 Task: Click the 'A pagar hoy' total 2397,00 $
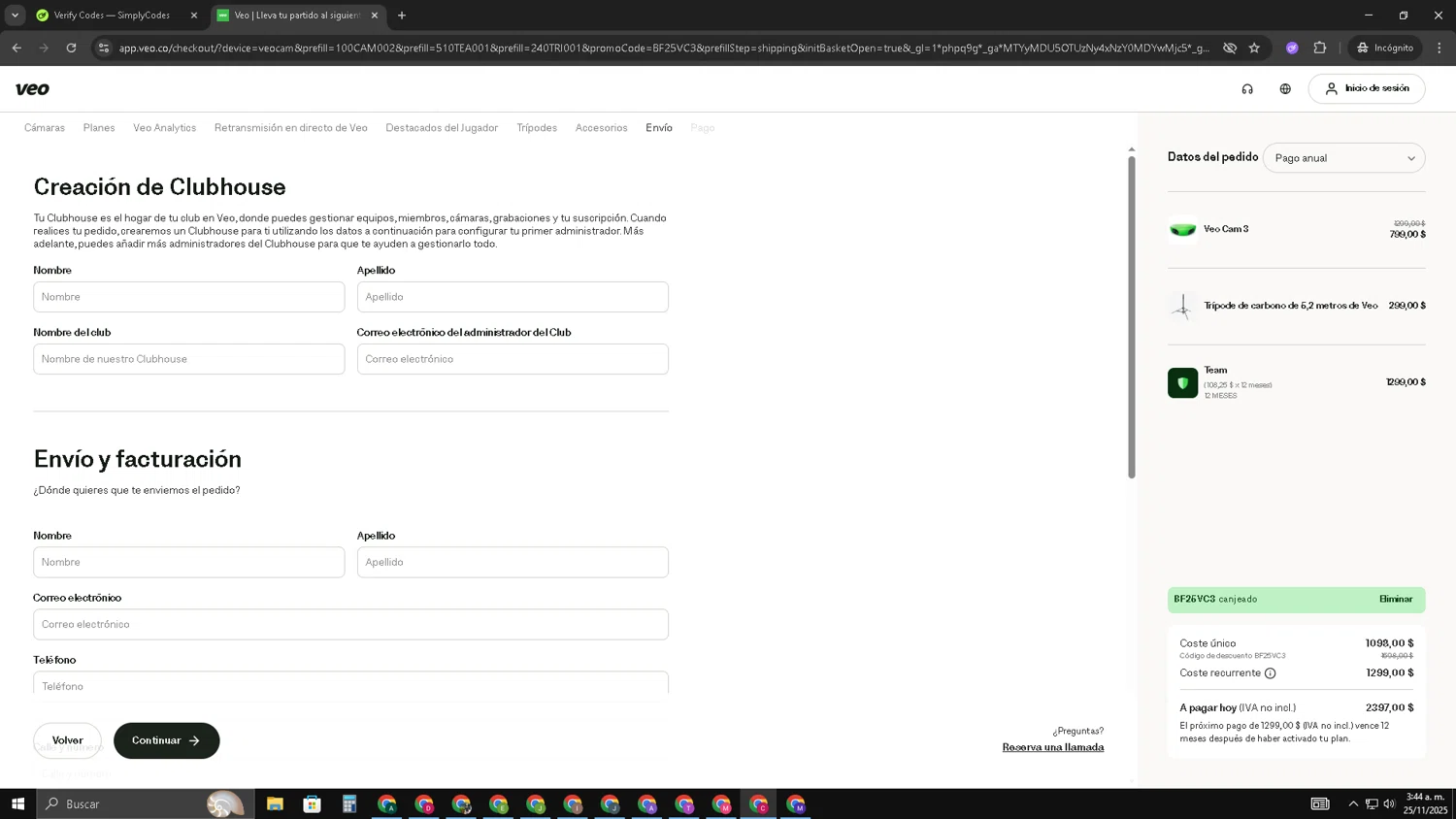(1389, 707)
